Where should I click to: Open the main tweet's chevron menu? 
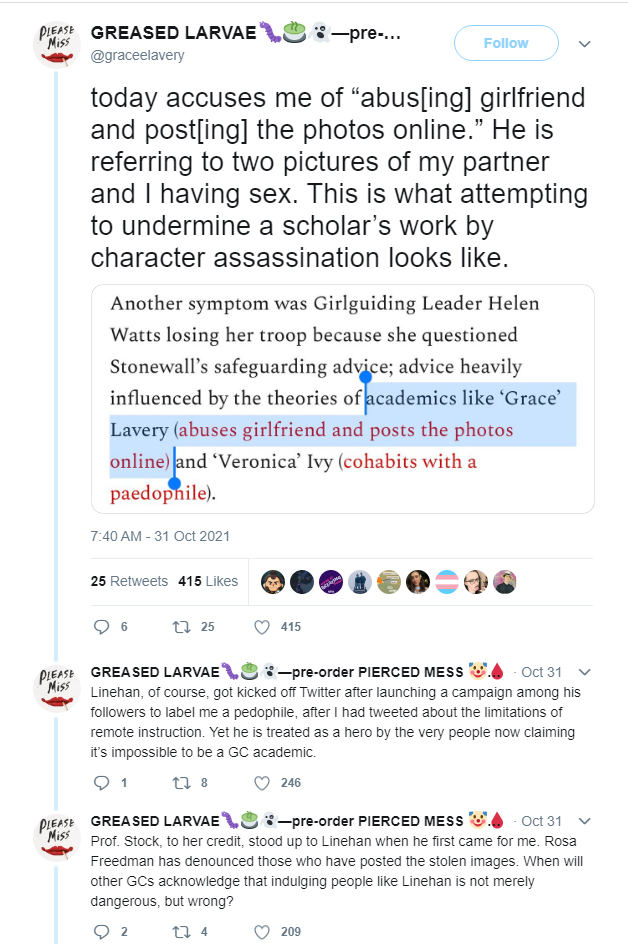coord(585,44)
